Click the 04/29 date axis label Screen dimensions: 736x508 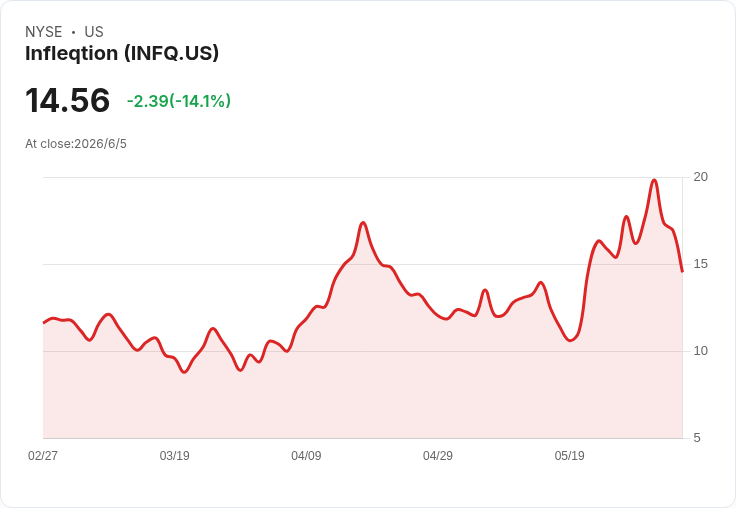438,455
